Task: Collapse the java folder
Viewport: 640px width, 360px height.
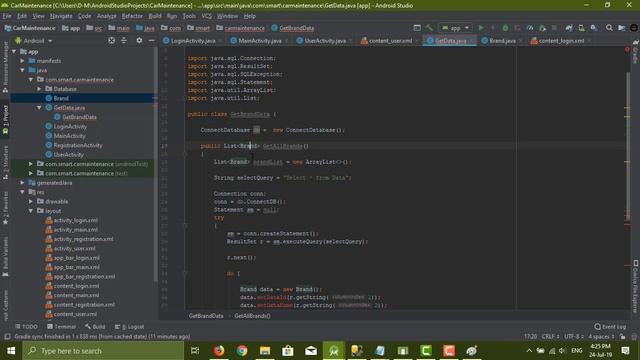Action: (x=22, y=70)
